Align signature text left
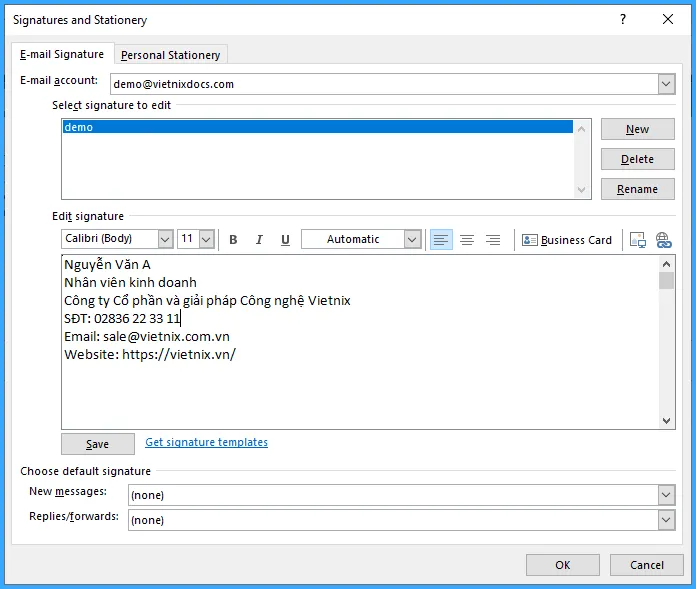The height and width of the screenshot is (589, 696). [440, 240]
